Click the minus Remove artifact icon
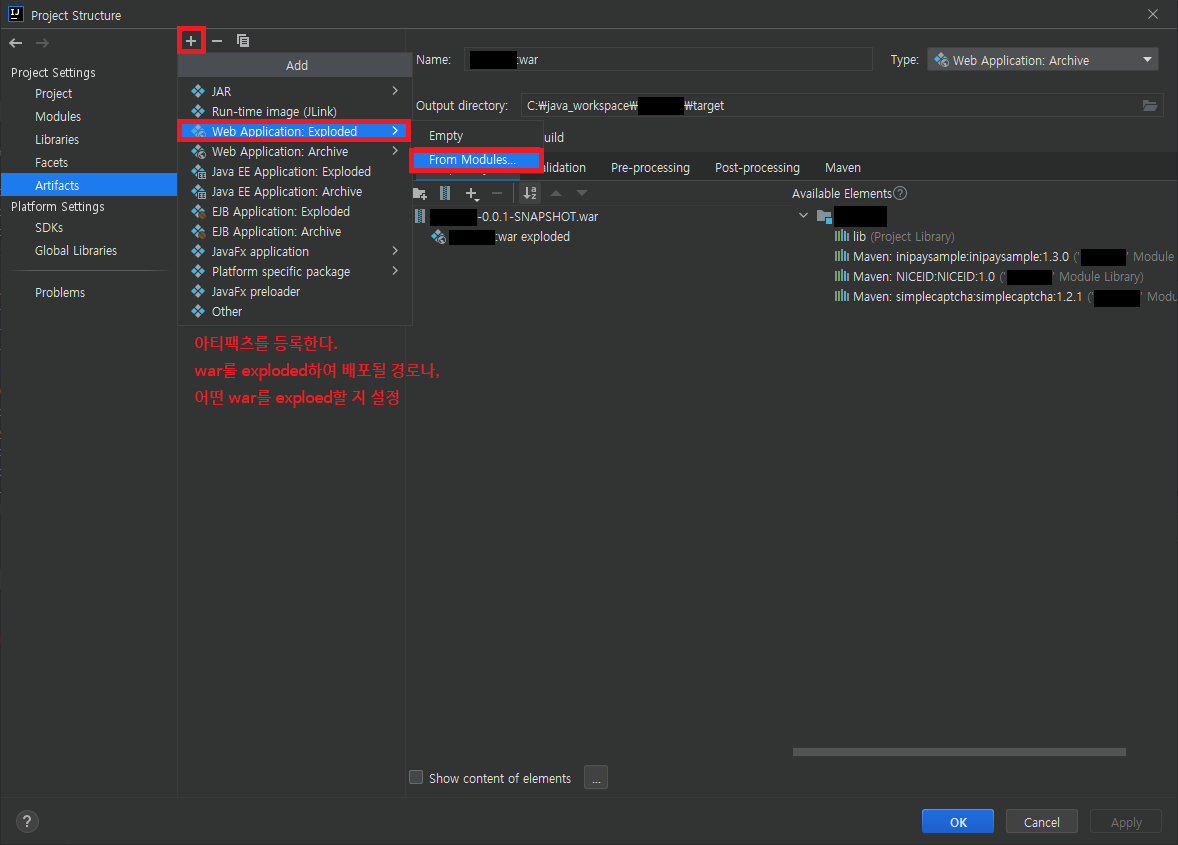The height and width of the screenshot is (845, 1178). (x=217, y=41)
